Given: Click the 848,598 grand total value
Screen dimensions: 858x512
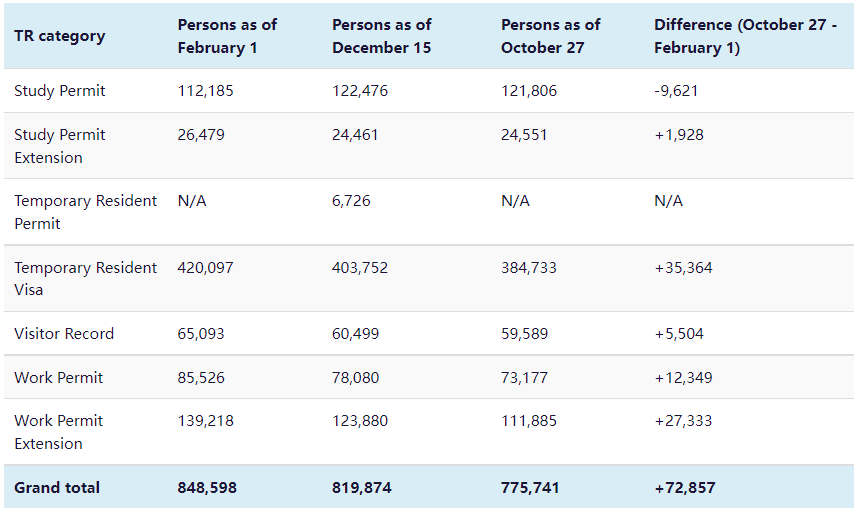Looking at the screenshot, I should tap(207, 488).
